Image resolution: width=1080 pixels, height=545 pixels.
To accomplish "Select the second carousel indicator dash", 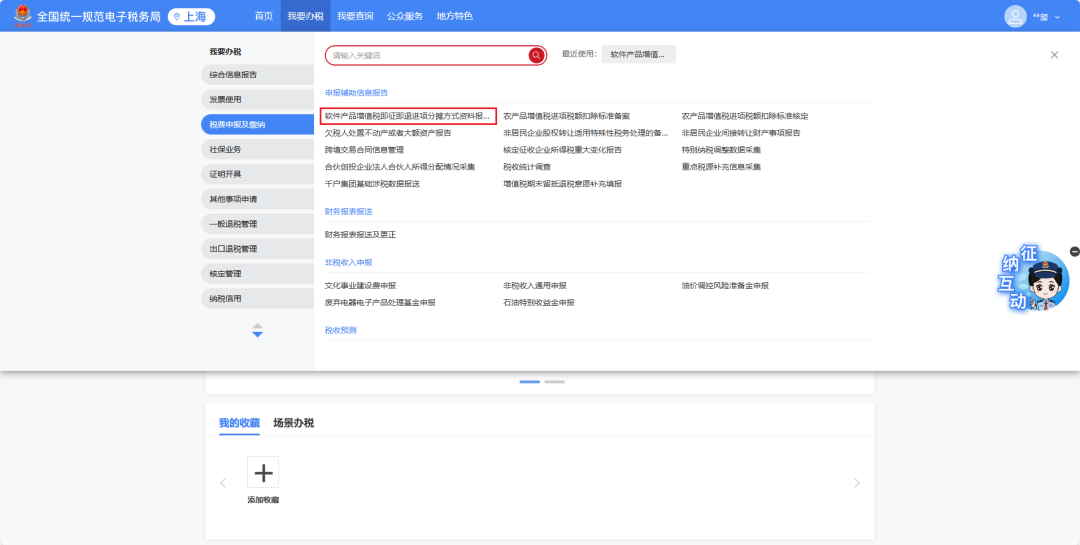I will click(554, 382).
